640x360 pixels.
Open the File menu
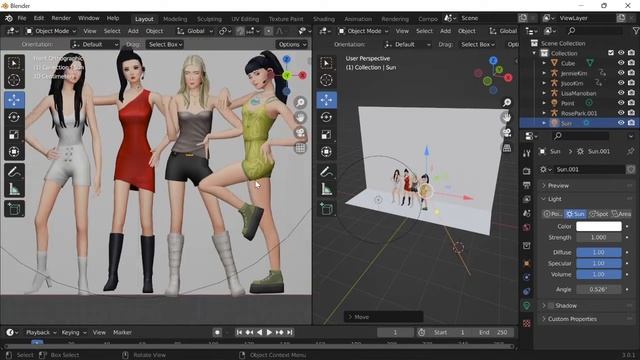pyautogui.click(x=22, y=18)
